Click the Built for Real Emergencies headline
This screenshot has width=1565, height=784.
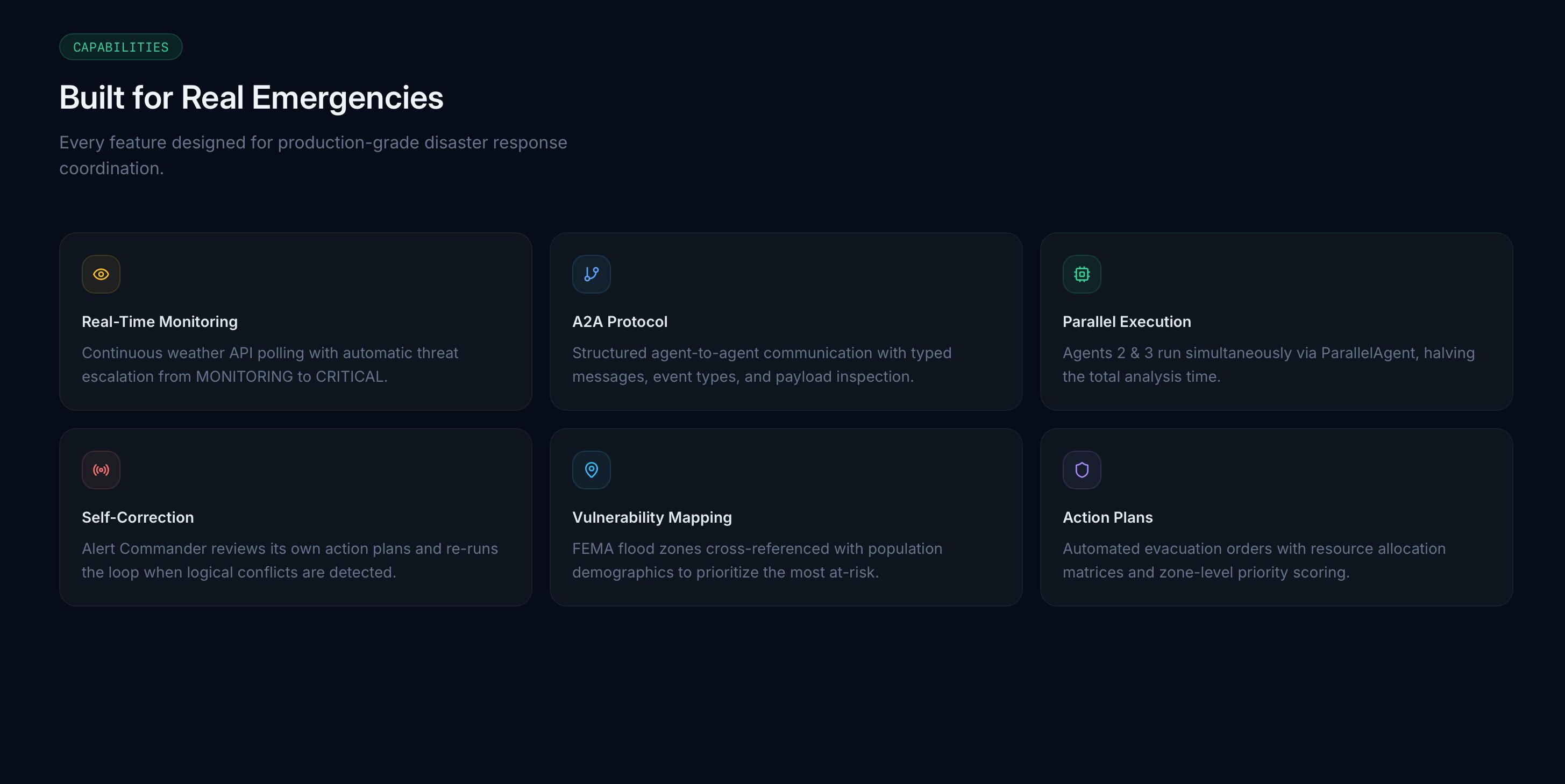click(x=252, y=97)
